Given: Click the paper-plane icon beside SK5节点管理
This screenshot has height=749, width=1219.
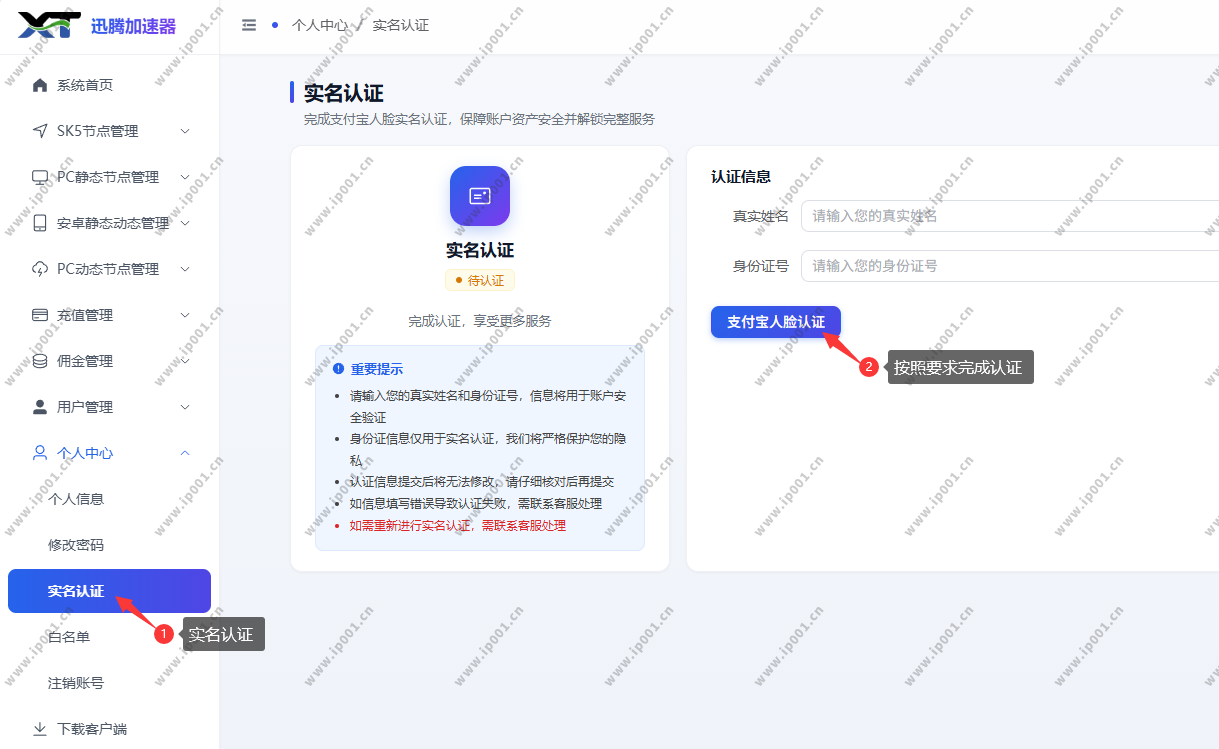Looking at the screenshot, I should (x=40, y=131).
